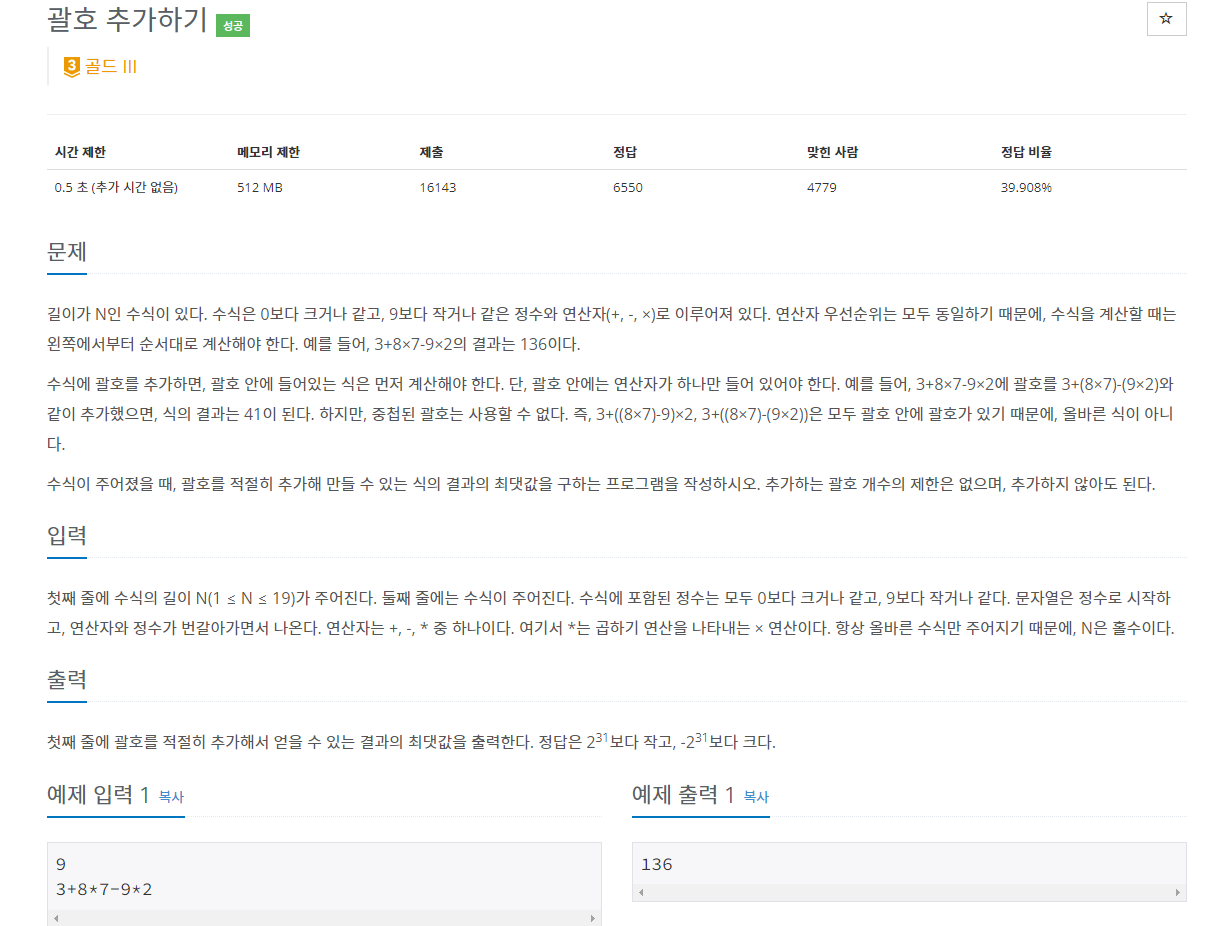
Task: Click the 문제 section heading
Action: tap(67, 251)
